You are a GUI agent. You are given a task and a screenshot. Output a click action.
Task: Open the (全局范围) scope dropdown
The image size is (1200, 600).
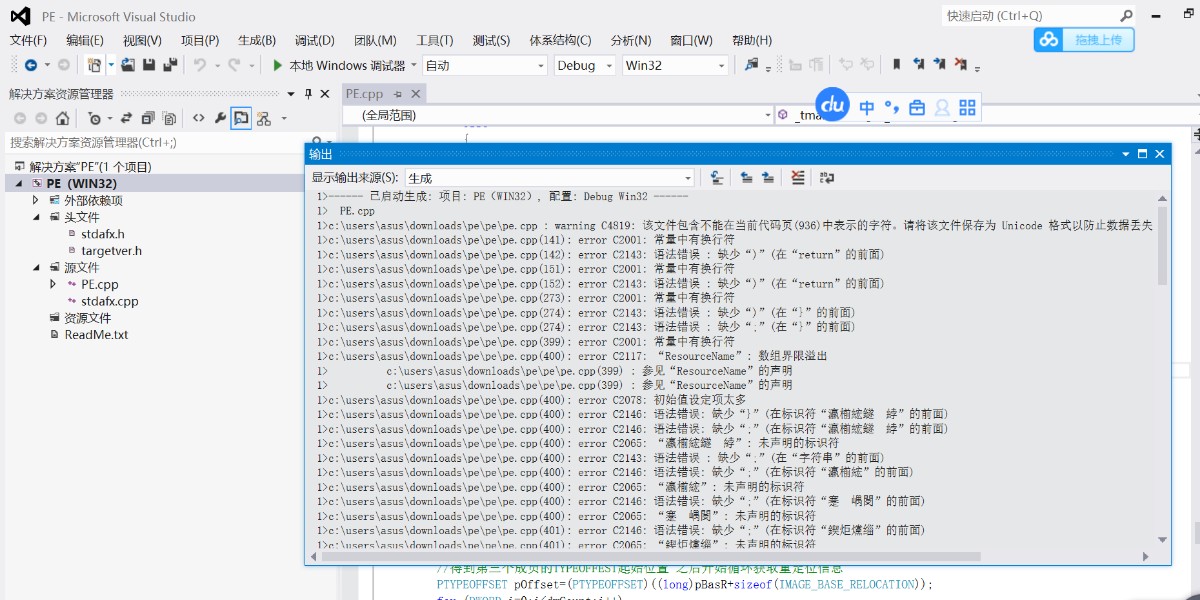tap(557, 115)
